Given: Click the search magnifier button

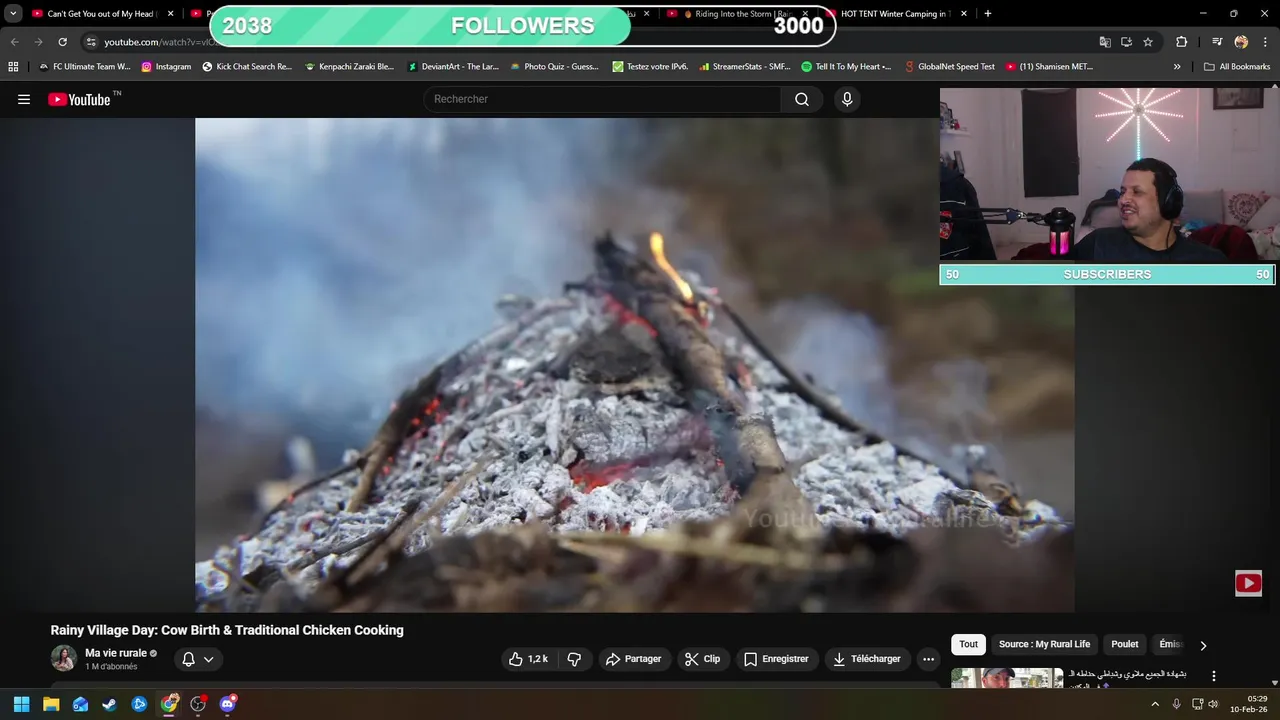Looking at the screenshot, I should point(802,99).
